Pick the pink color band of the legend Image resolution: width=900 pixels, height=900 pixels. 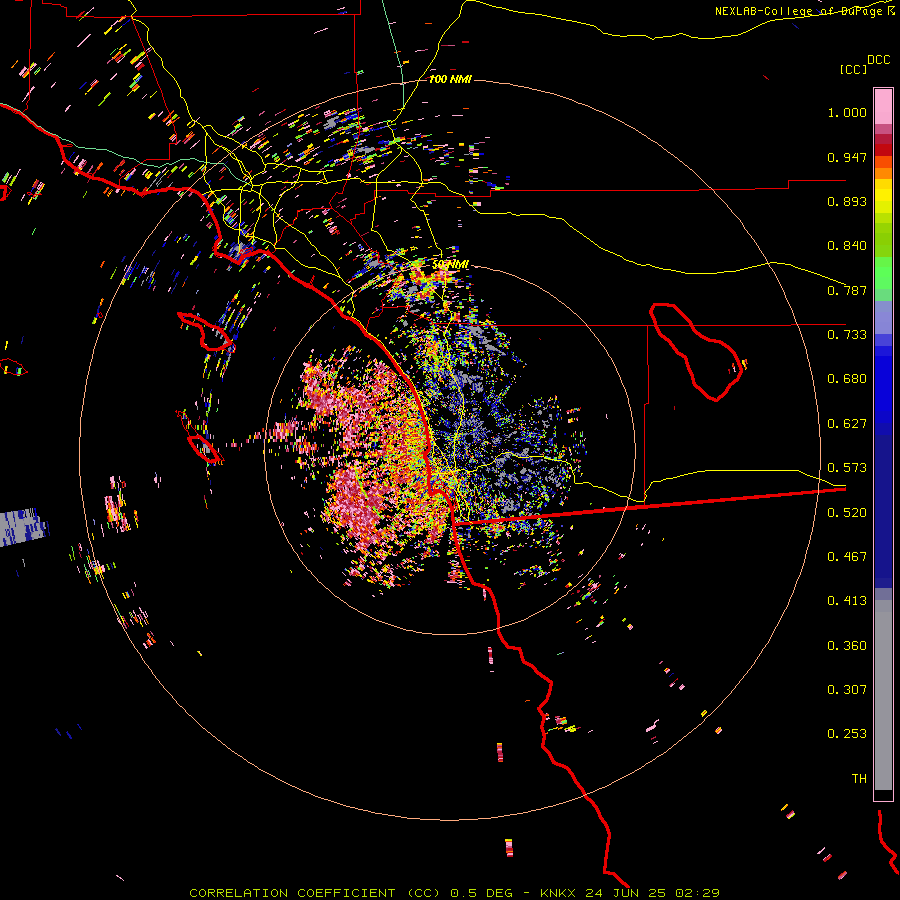883,107
